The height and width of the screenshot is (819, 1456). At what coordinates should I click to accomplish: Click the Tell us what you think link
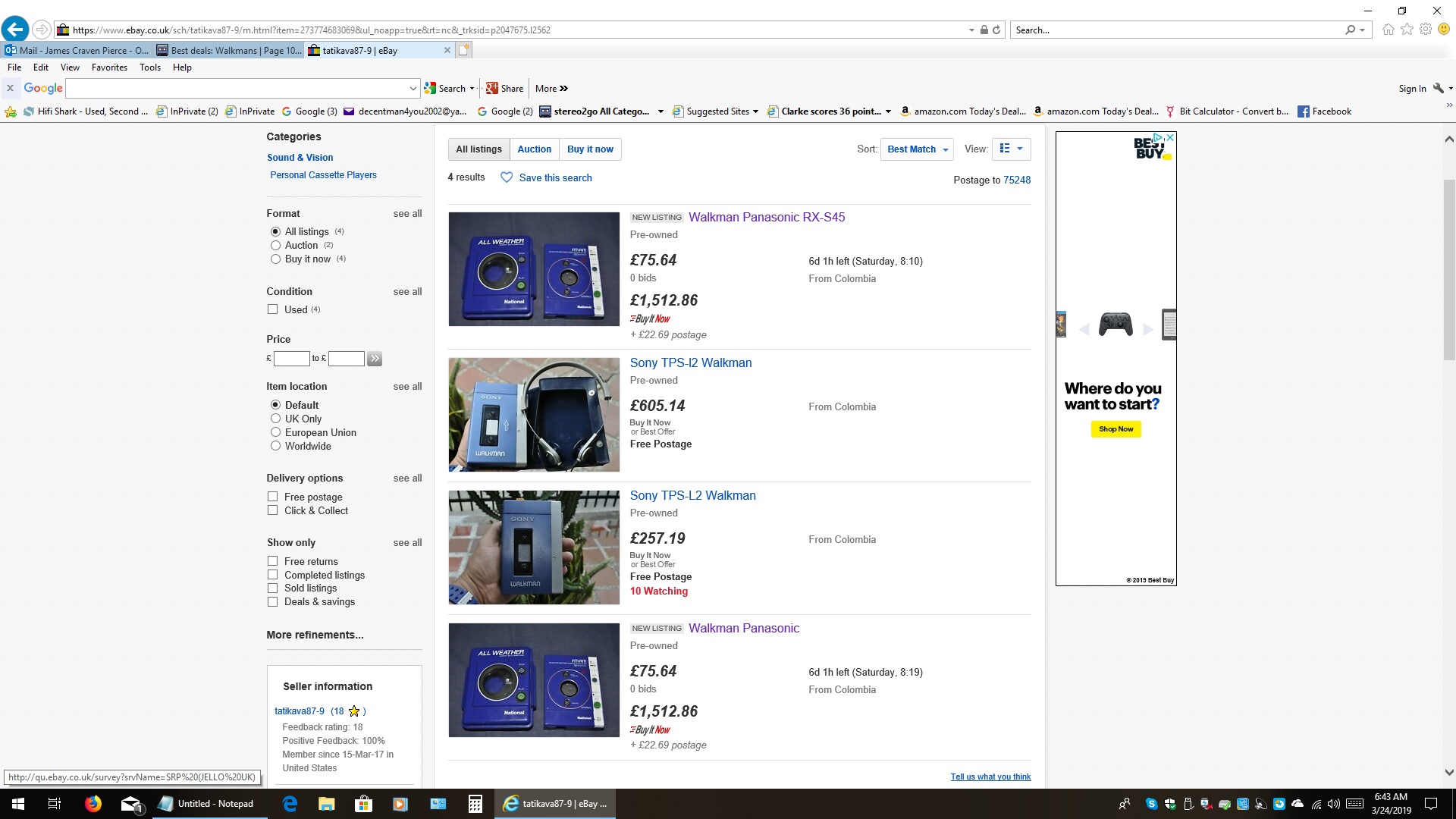(990, 777)
